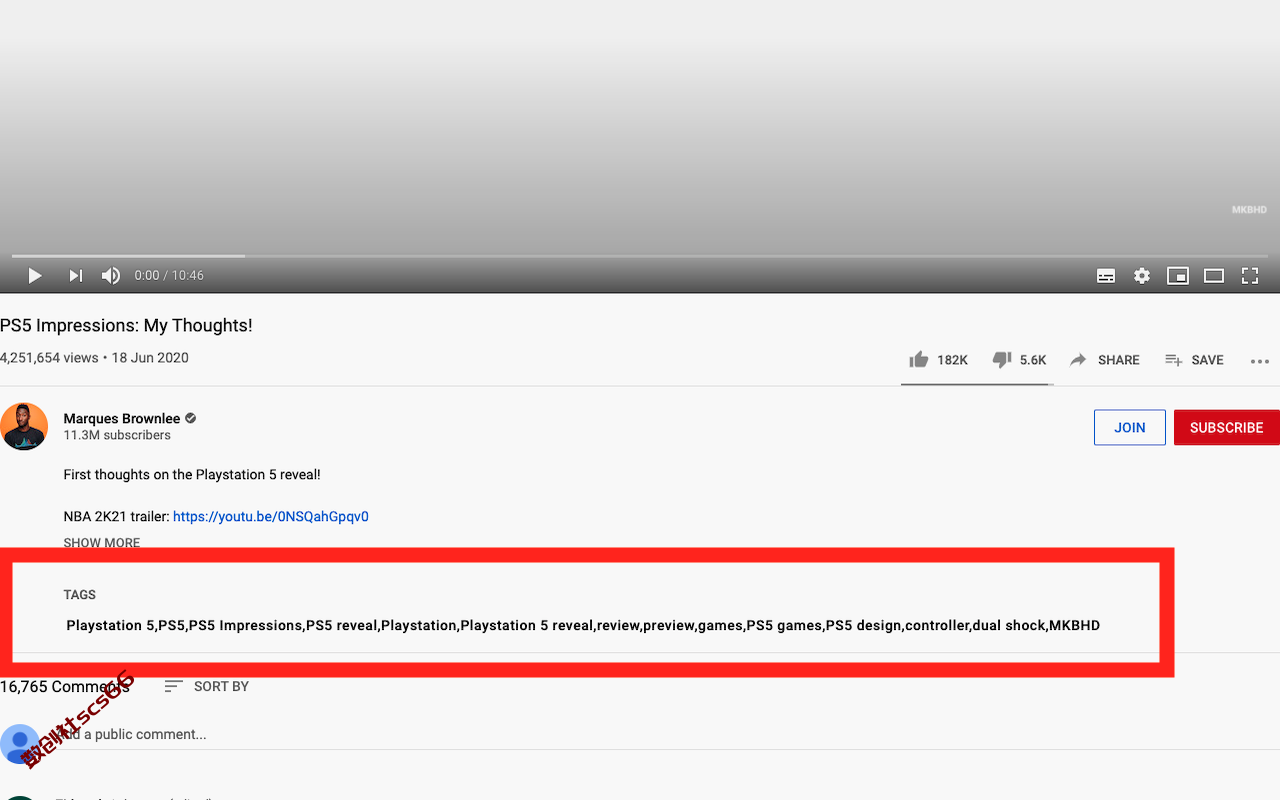This screenshot has width=1280, height=800.
Task: Like the video with 182K likes
Action: point(938,360)
